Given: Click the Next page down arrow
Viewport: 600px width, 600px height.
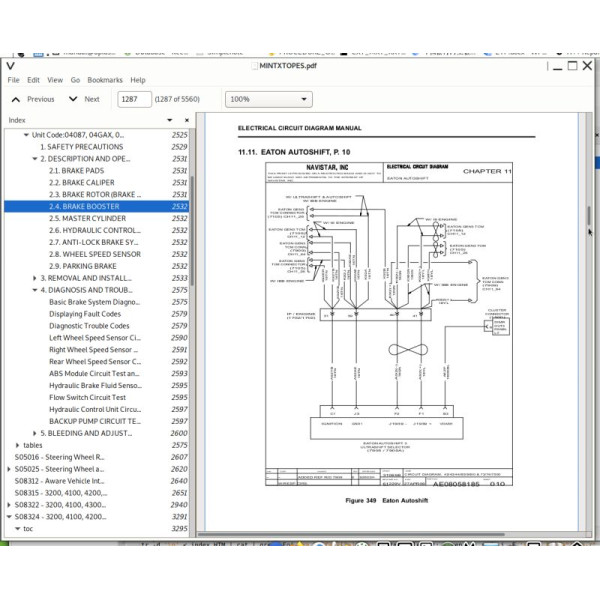Looking at the screenshot, I should point(73,99).
